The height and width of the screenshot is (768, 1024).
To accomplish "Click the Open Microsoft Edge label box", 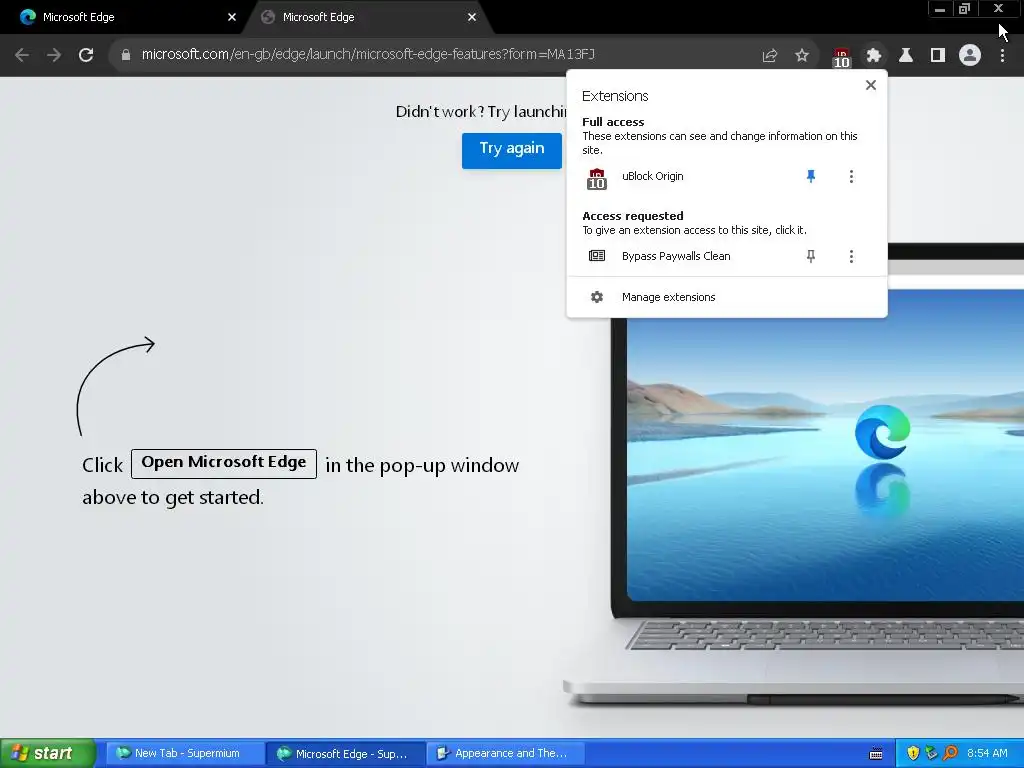I will (224, 463).
